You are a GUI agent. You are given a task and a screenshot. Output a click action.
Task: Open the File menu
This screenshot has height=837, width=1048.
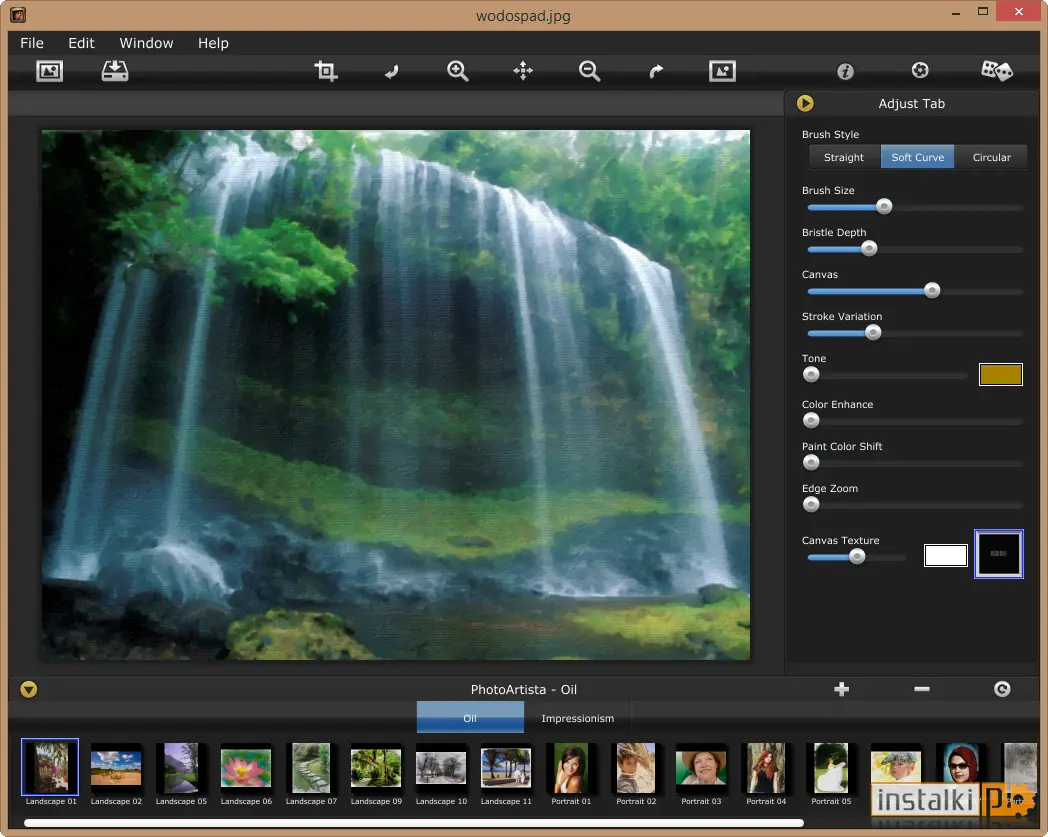[x=32, y=43]
